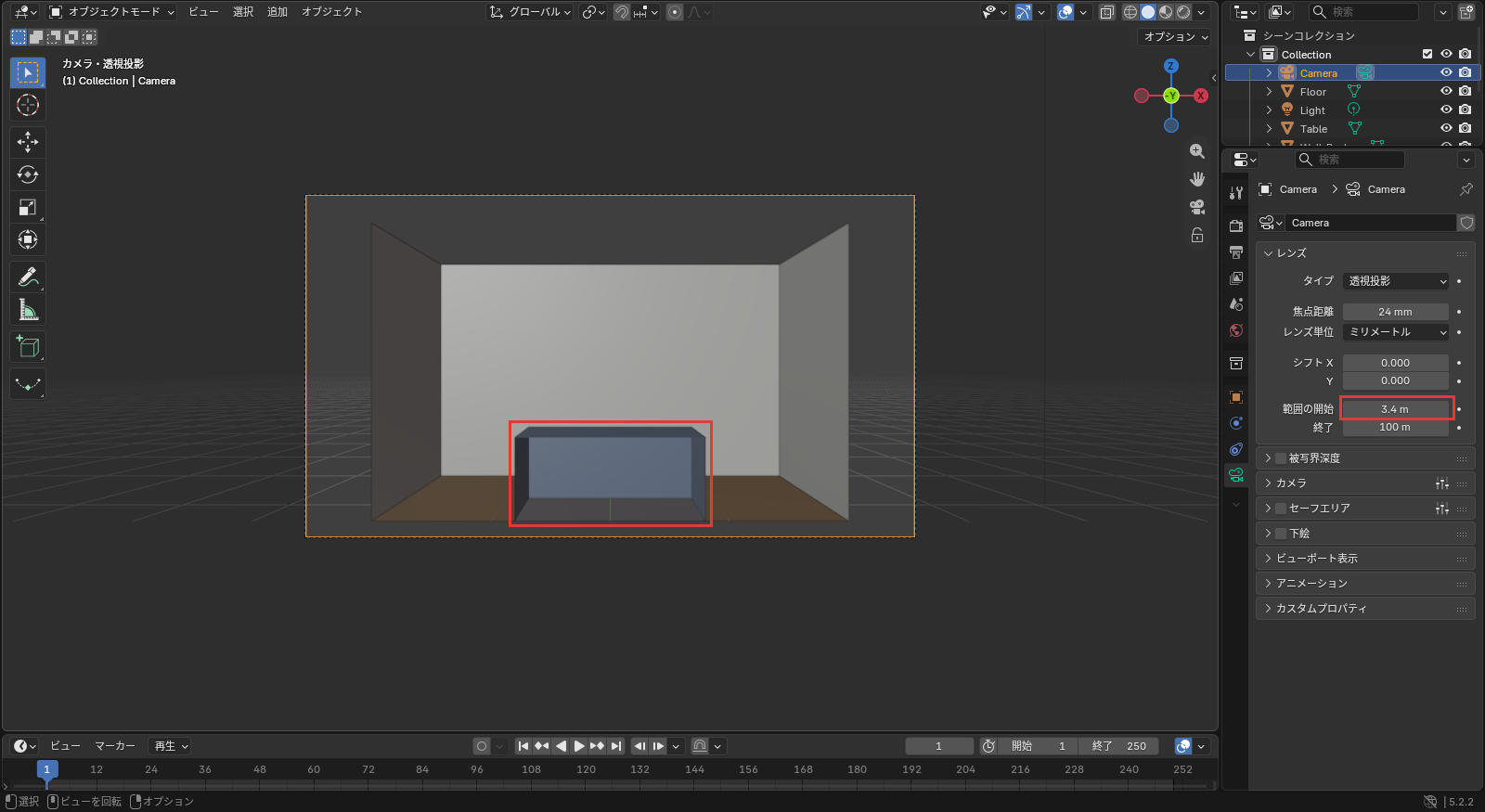Image resolution: width=1485 pixels, height=812 pixels.
Task: Activate the Move tool
Action: point(28,141)
